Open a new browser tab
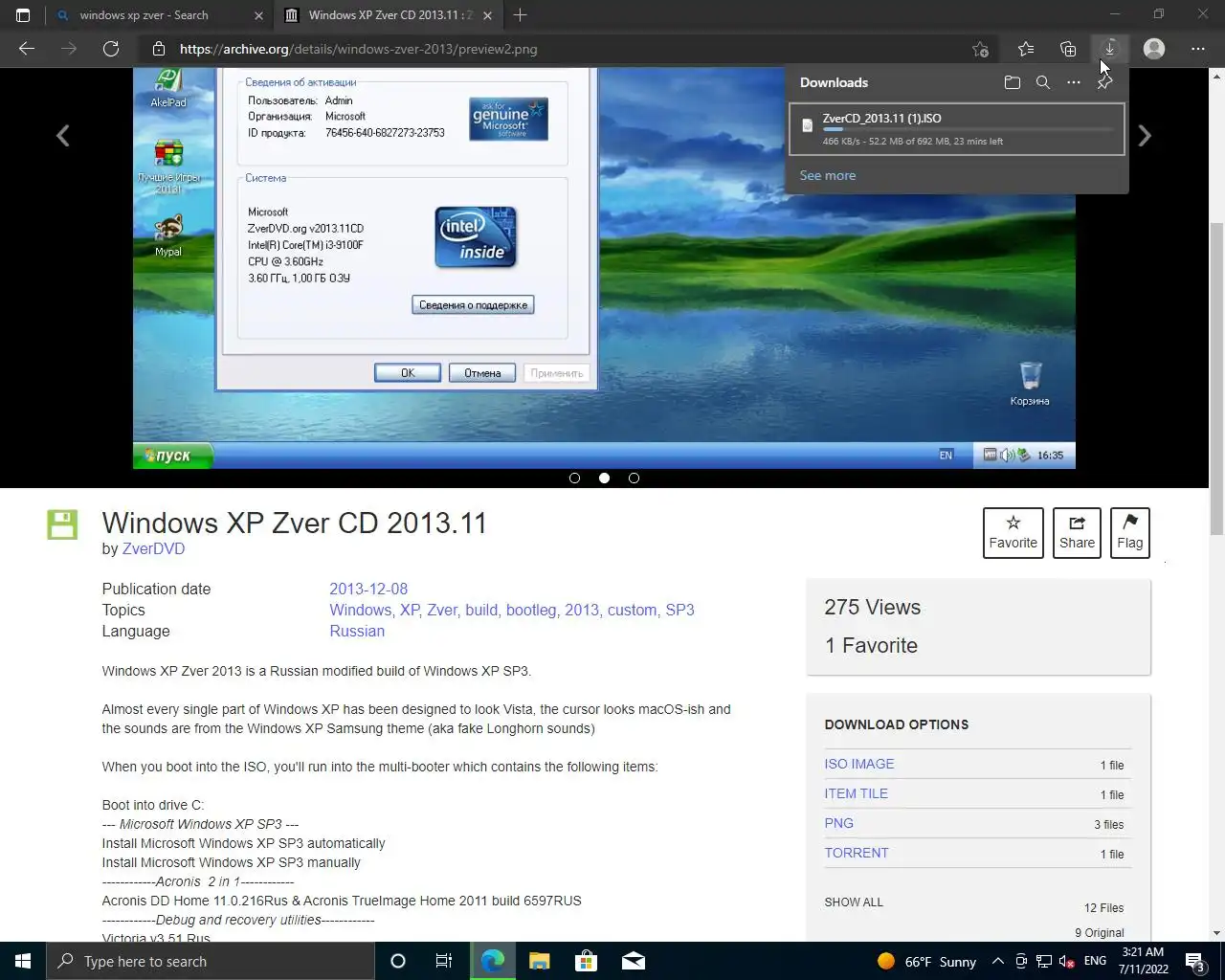Viewport: 1225px width, 980px height. (x=521, y=15)
